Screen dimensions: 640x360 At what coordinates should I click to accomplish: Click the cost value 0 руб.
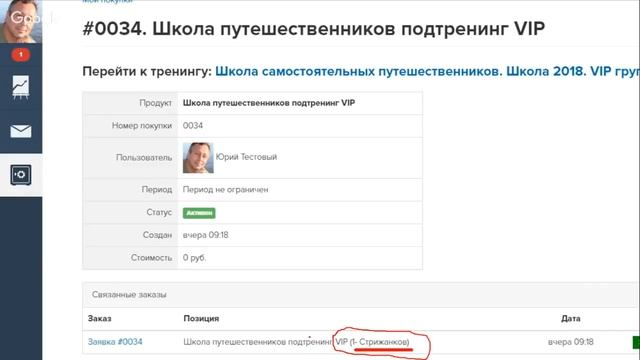pyautogui.click(x=194, y=258)
